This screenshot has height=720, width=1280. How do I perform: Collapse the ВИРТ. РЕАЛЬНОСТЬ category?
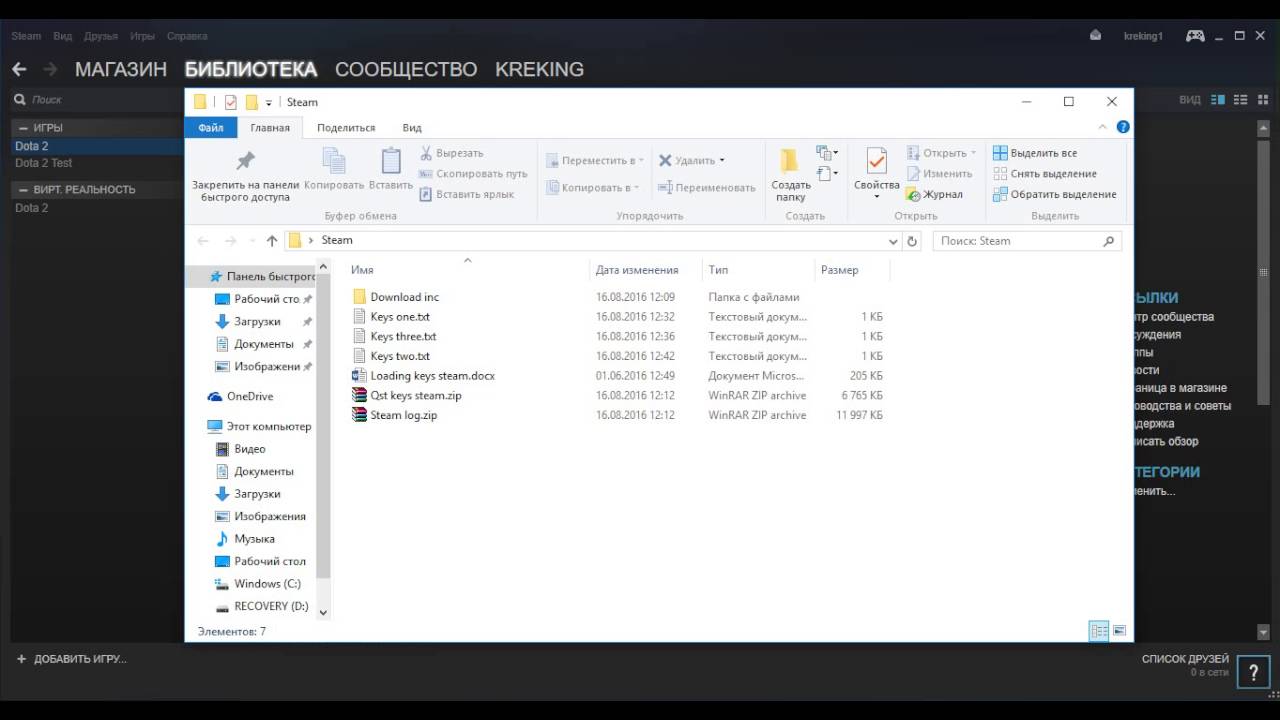tap(23, 189)
